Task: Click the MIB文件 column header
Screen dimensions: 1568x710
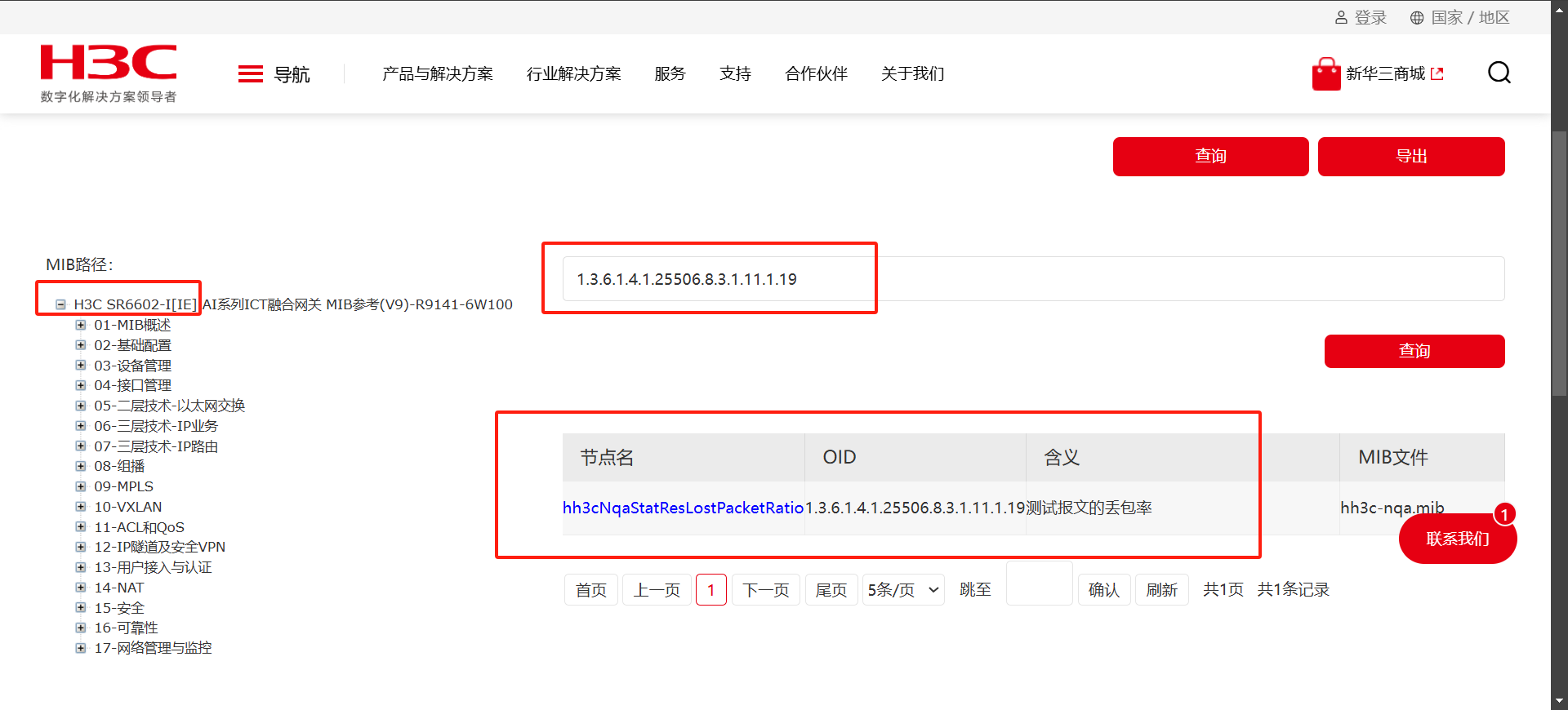Action: click(x=1423, y=457)
